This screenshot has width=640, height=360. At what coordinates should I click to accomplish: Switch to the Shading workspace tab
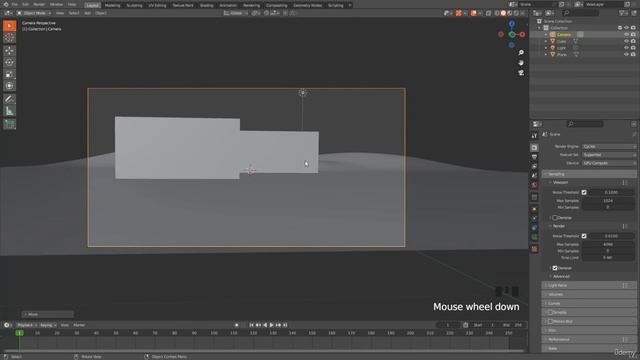coord(206,5)
